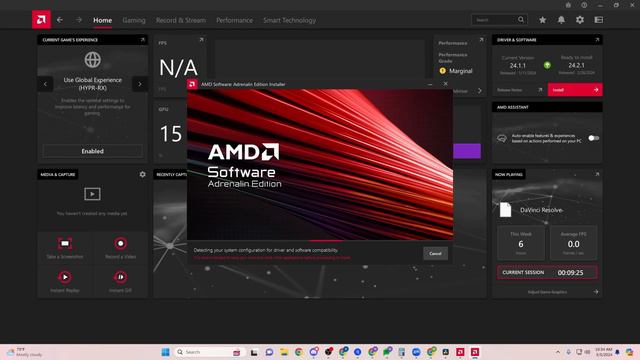This screenshot has width=640, height=360.
Task: Click the Install driver button
Action: [575, 90]
